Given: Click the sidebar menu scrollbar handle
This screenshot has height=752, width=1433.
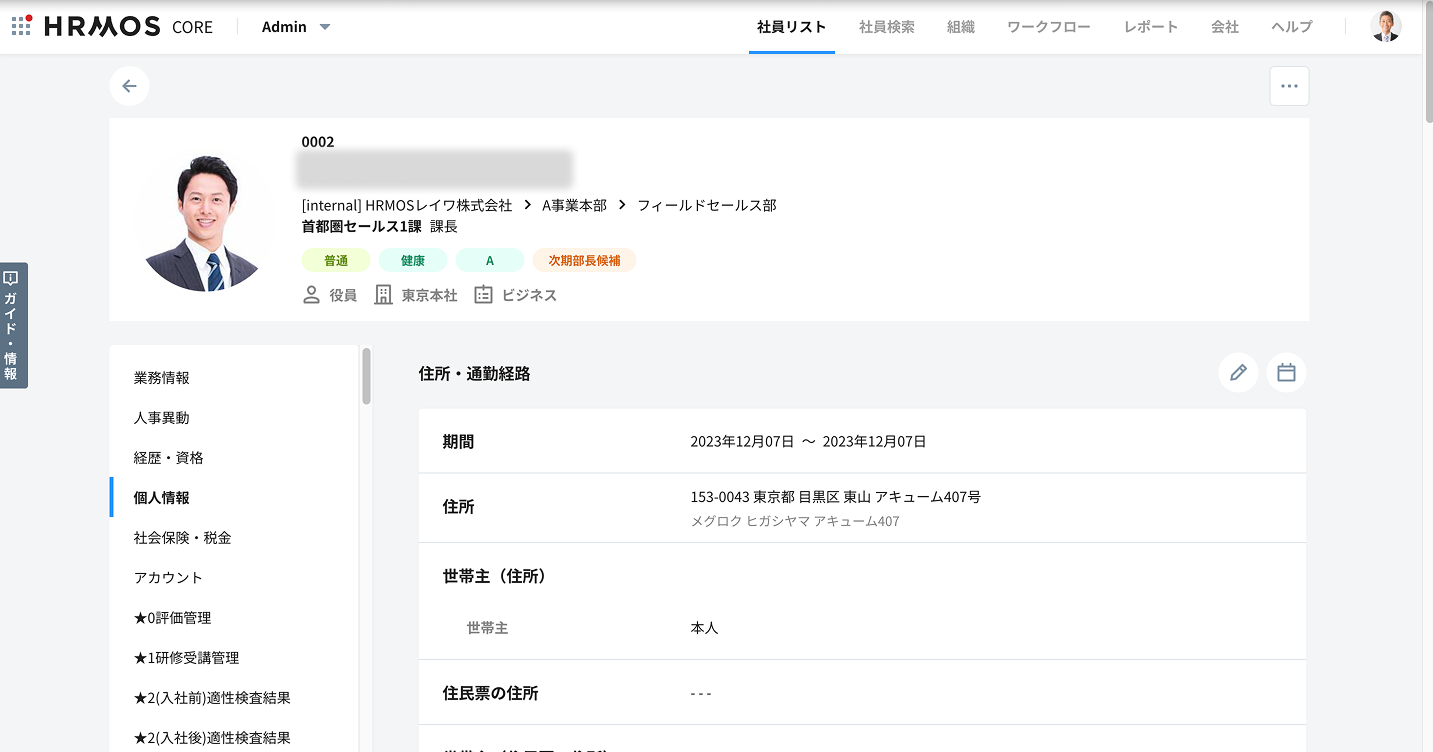Looking at the screenshot, I should click(x=367, y=376).
